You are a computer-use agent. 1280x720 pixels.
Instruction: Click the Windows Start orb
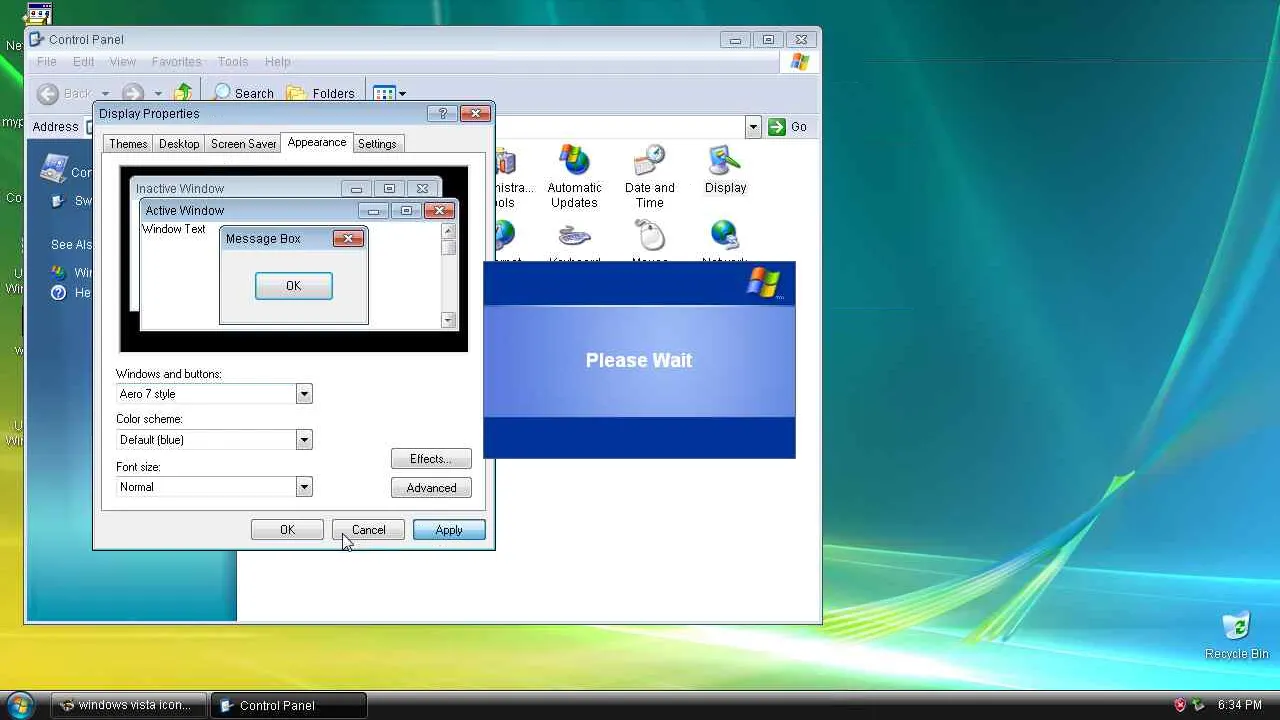pyautogui.click(x=19, y=704)
